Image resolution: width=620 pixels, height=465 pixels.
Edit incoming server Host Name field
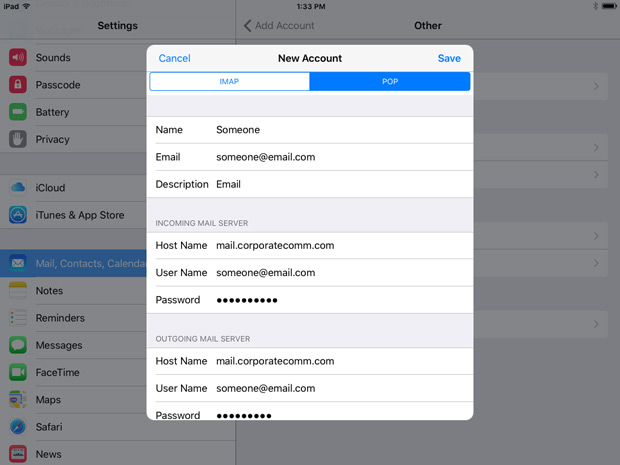[x=310, y=246]
